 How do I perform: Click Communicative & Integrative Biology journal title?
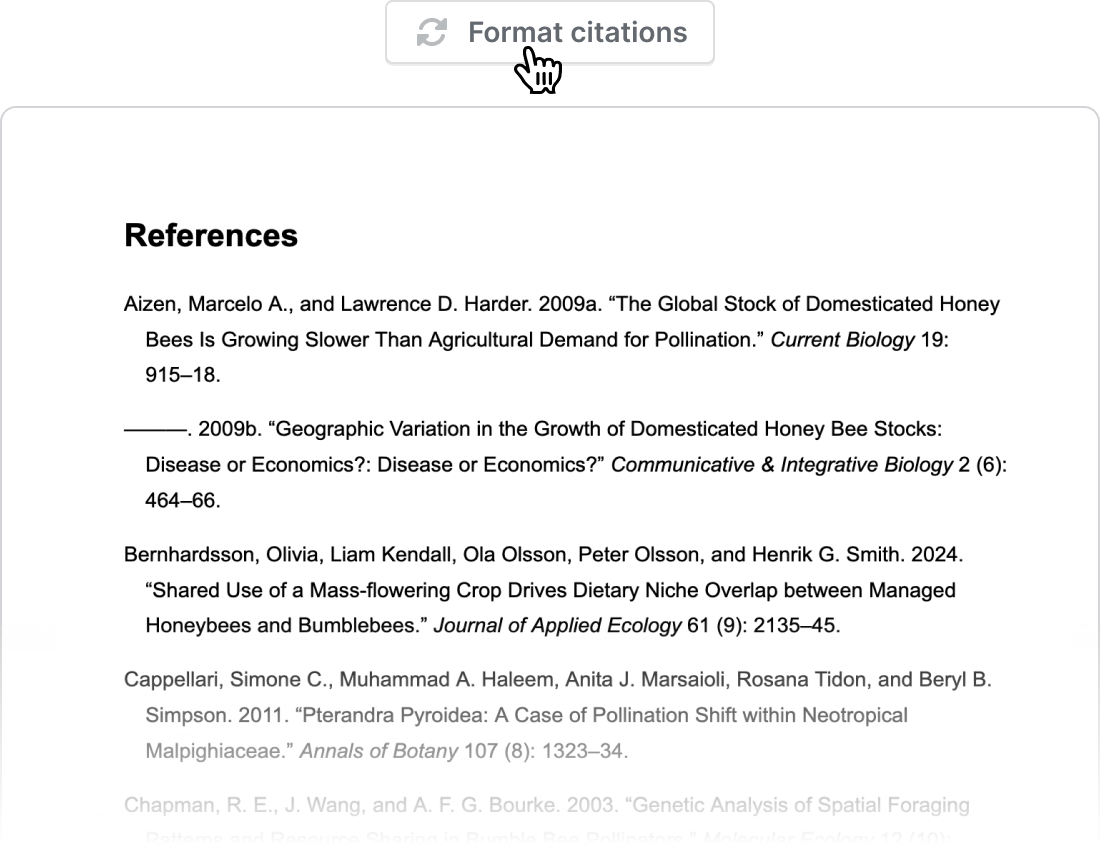(x=782, y=464)
